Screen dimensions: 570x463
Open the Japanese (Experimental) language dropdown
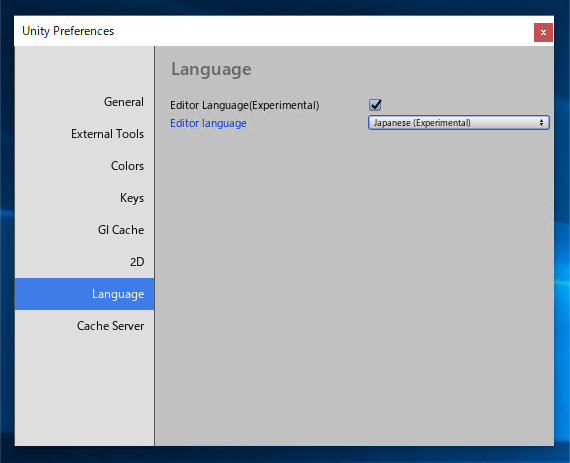458,123
